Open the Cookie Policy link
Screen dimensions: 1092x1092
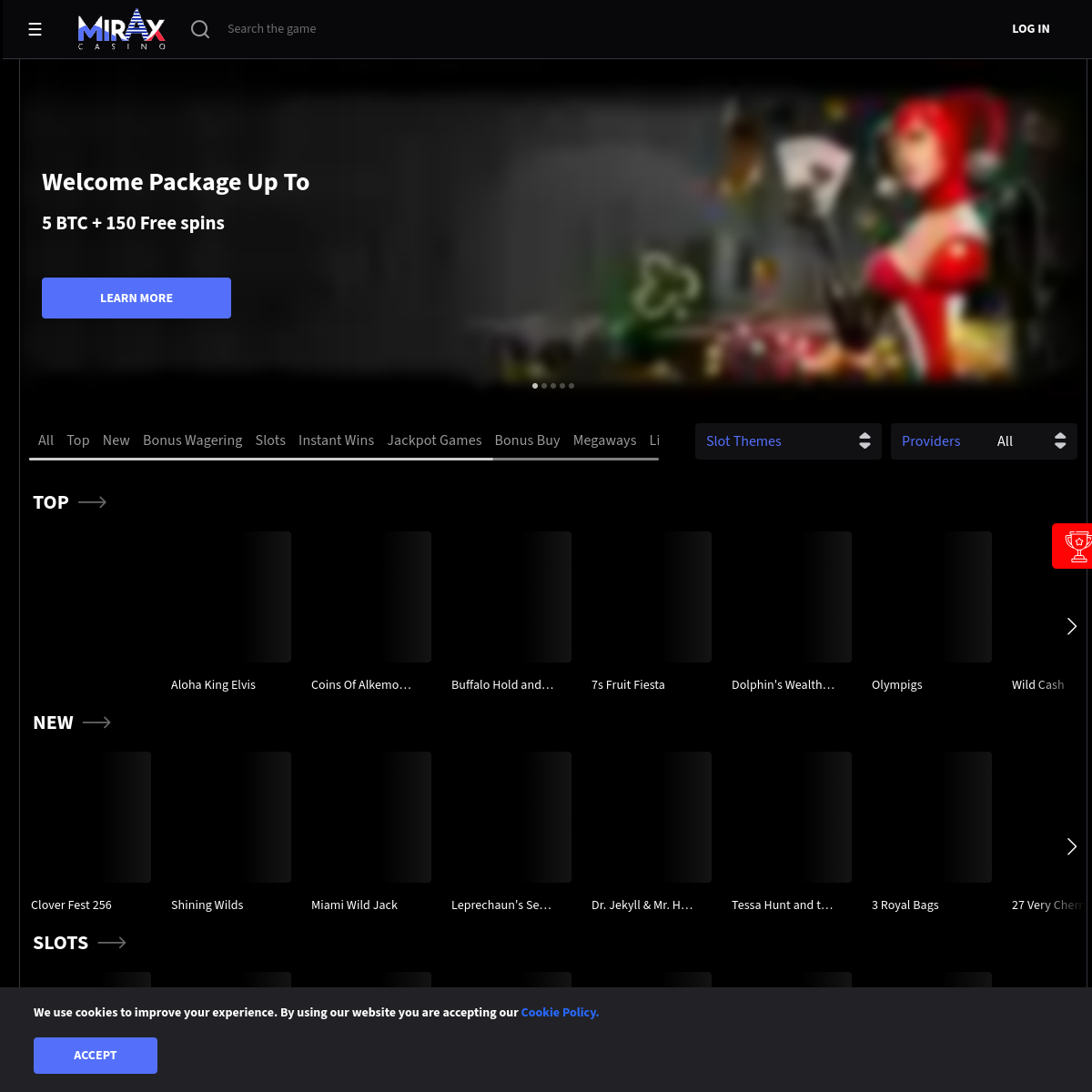[x=559, y=1012]
